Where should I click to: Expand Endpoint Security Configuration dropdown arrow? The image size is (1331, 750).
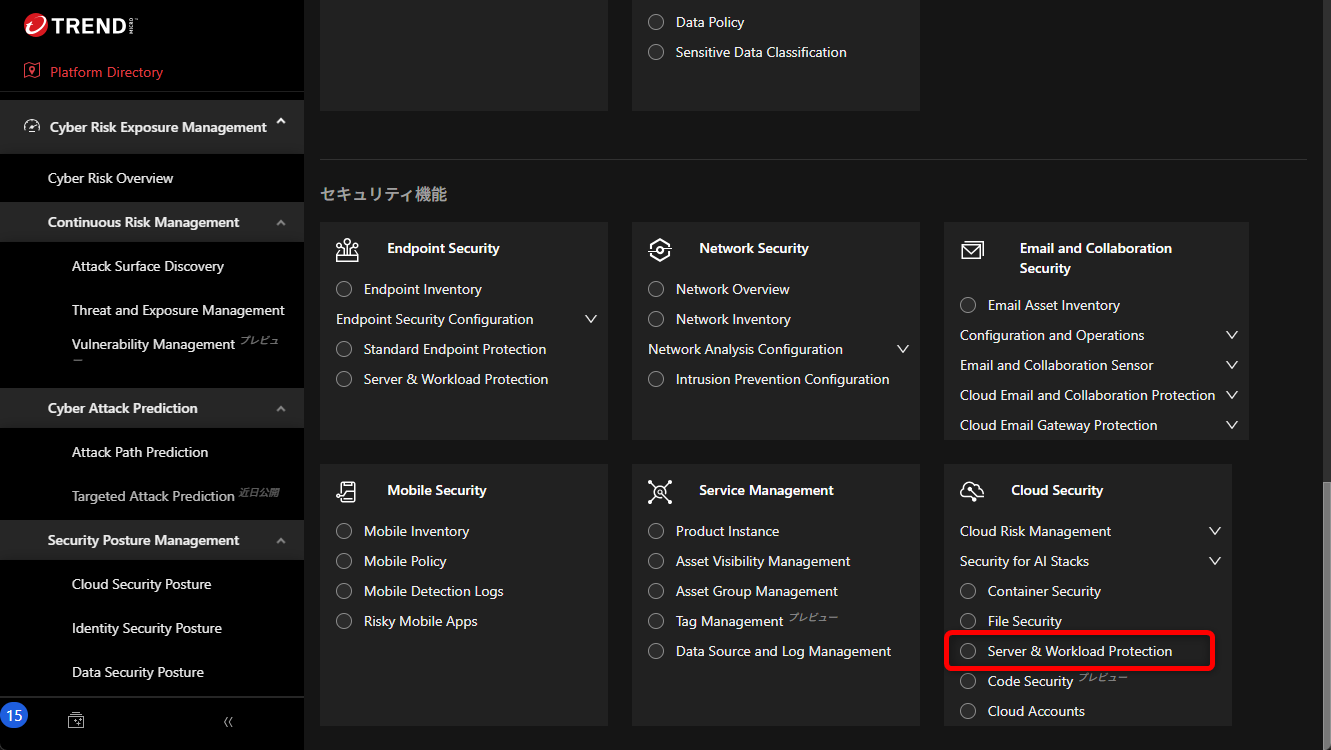point(591,319)
